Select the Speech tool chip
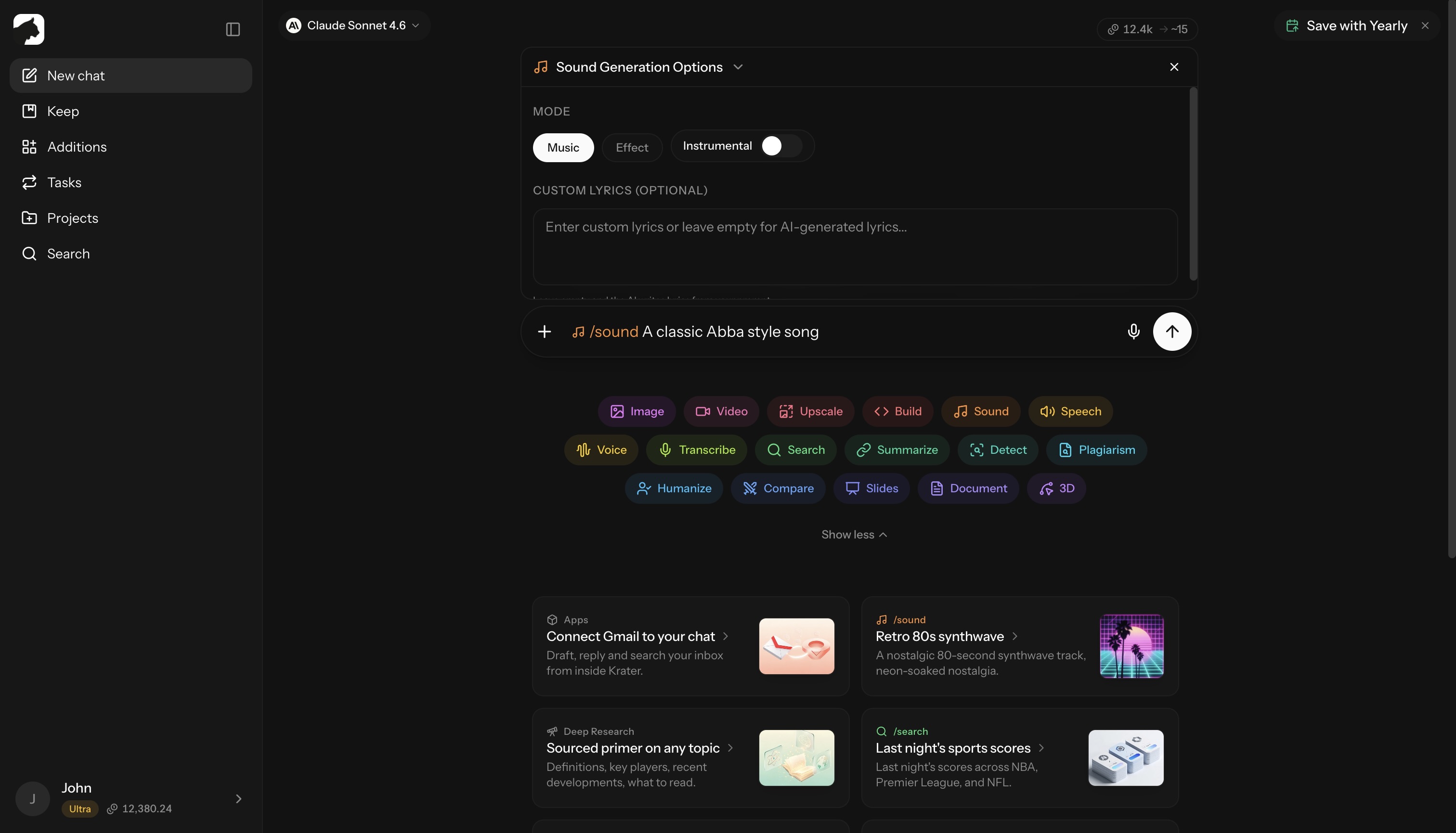This screenshot has height=833, width=1456. pyautogui.click(x=1070, y=411)
